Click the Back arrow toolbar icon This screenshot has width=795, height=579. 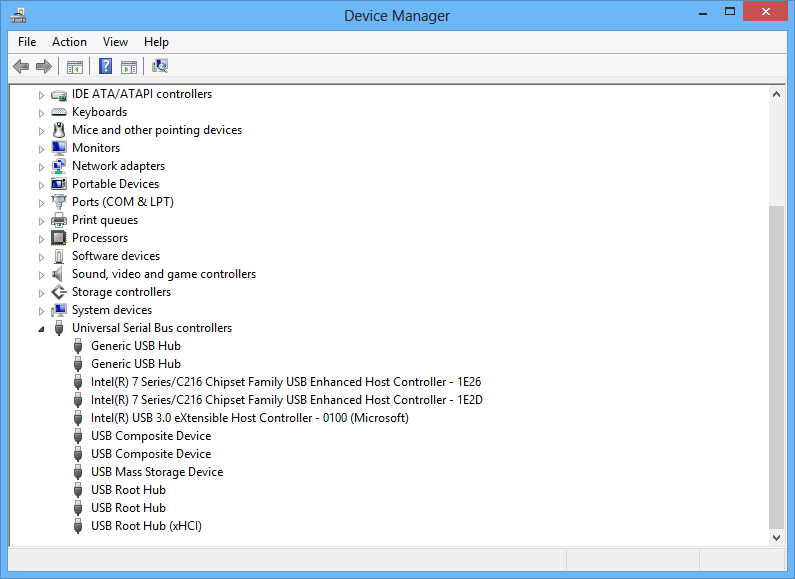tap(21, 66)
